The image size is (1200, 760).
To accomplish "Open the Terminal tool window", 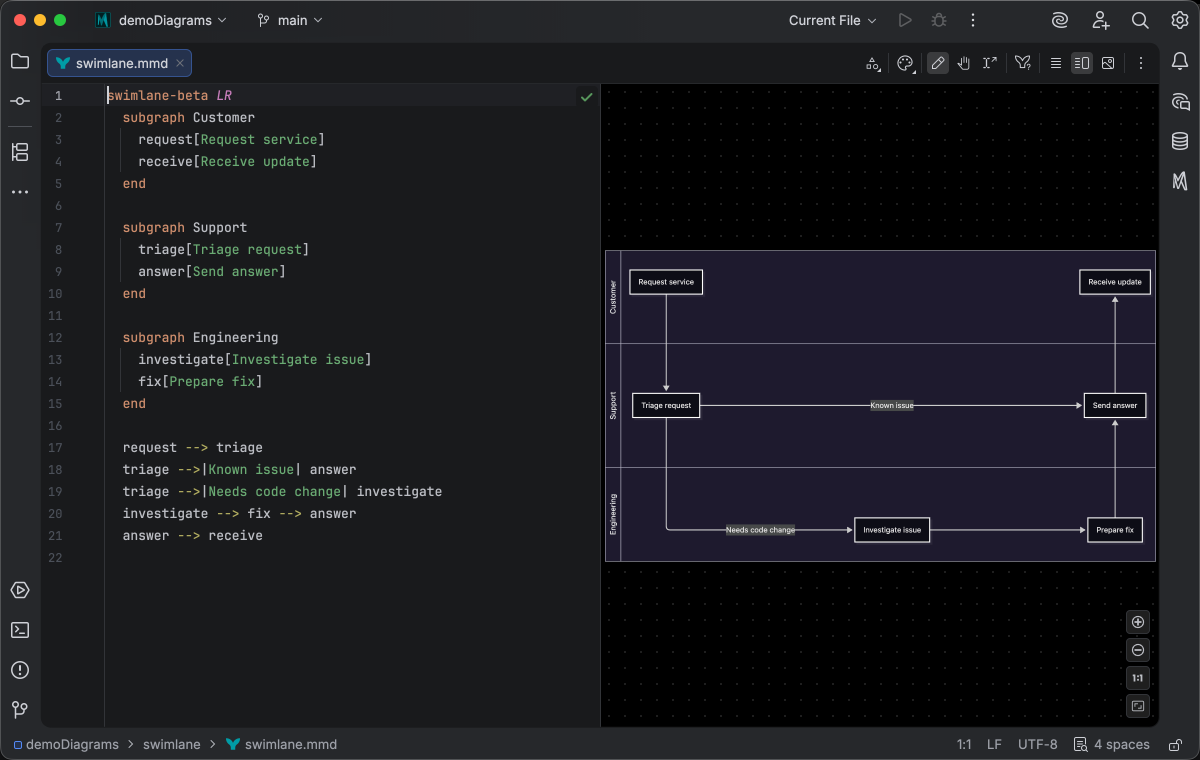I will [x=20, y=630].
